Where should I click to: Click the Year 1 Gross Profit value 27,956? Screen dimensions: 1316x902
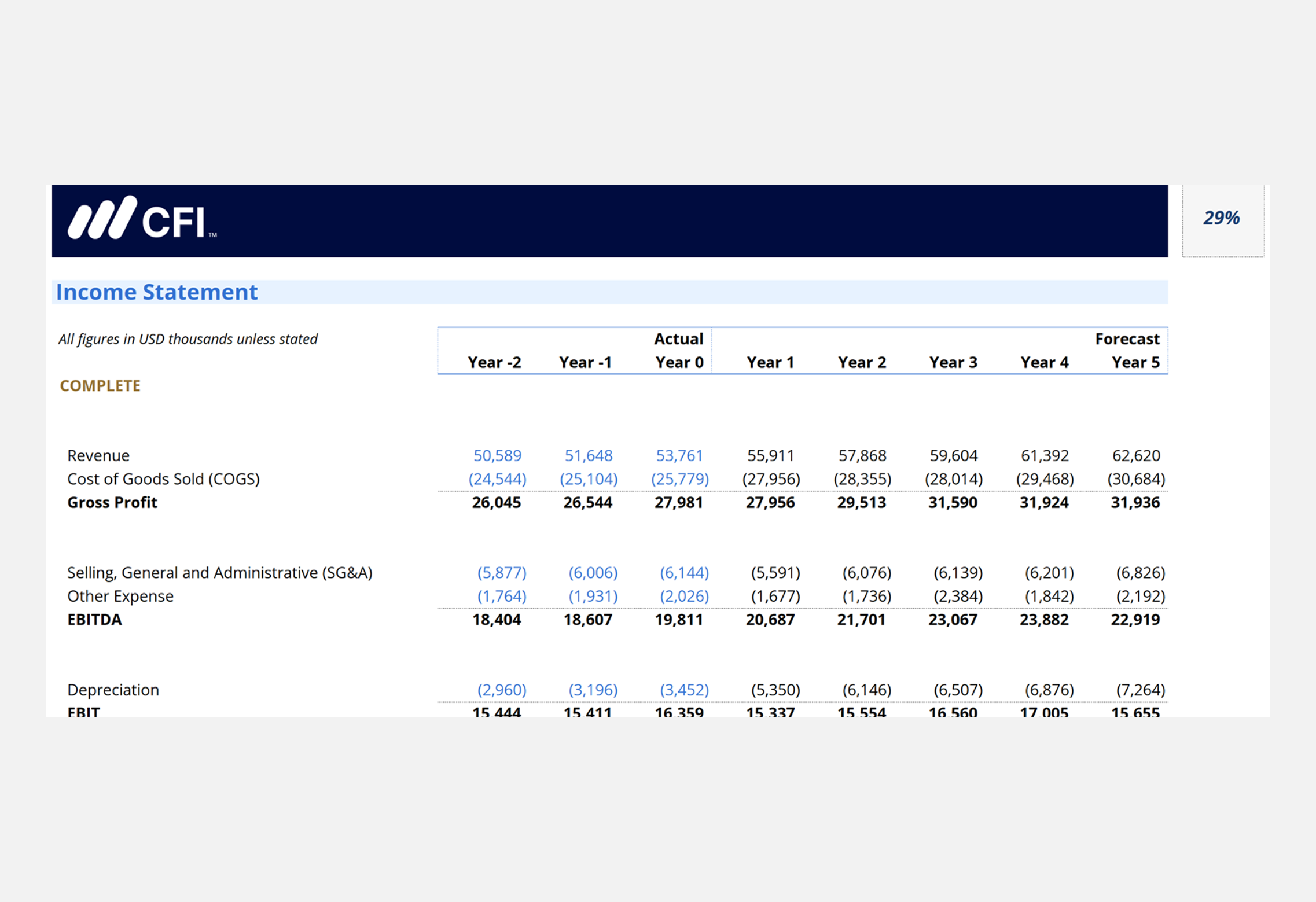pyautogui.click(x=770, y=502)
